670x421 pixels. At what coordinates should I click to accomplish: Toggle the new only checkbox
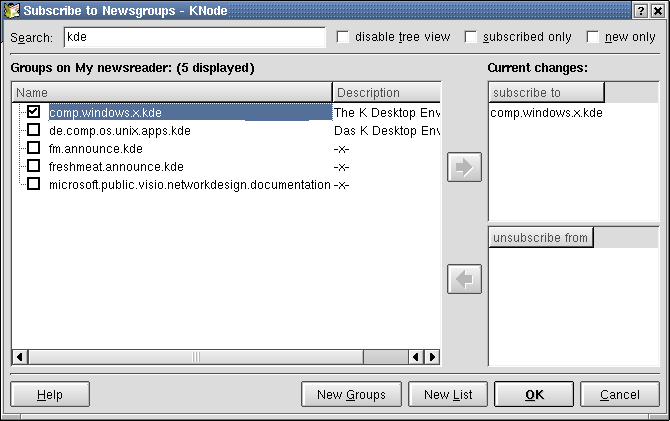point(593,37)
